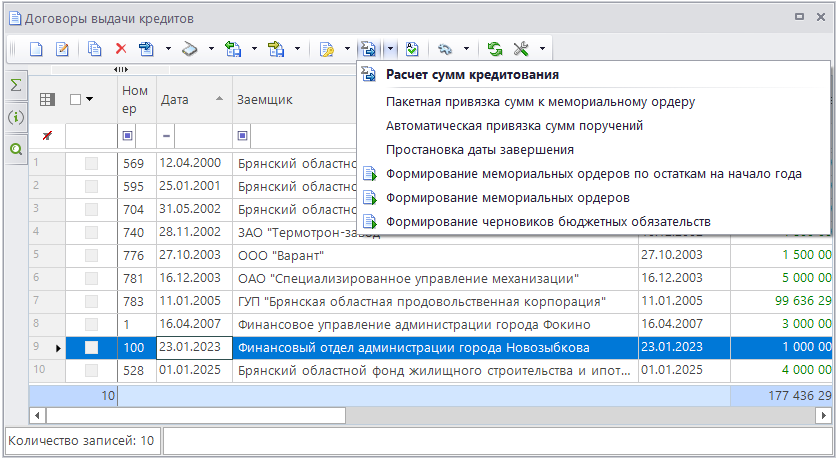Toggle the select-all checkbox in table header
838x460 pixels.
[75, 99]
